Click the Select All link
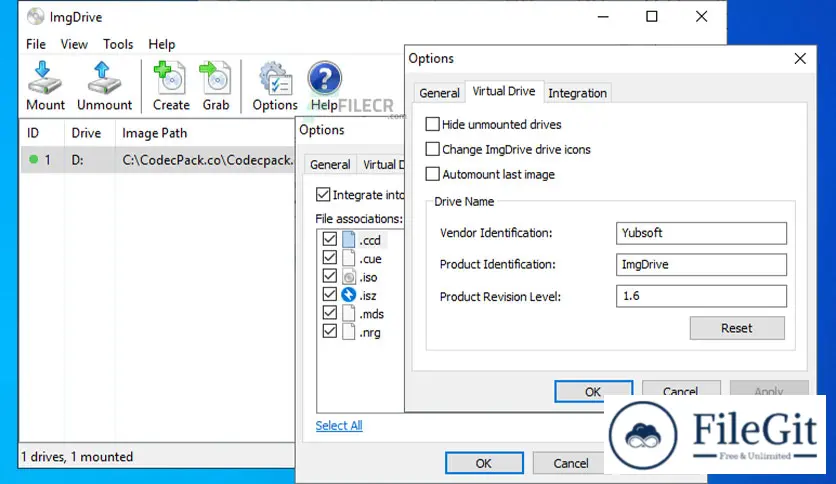836x484 pixels. [x=339, y=425]
